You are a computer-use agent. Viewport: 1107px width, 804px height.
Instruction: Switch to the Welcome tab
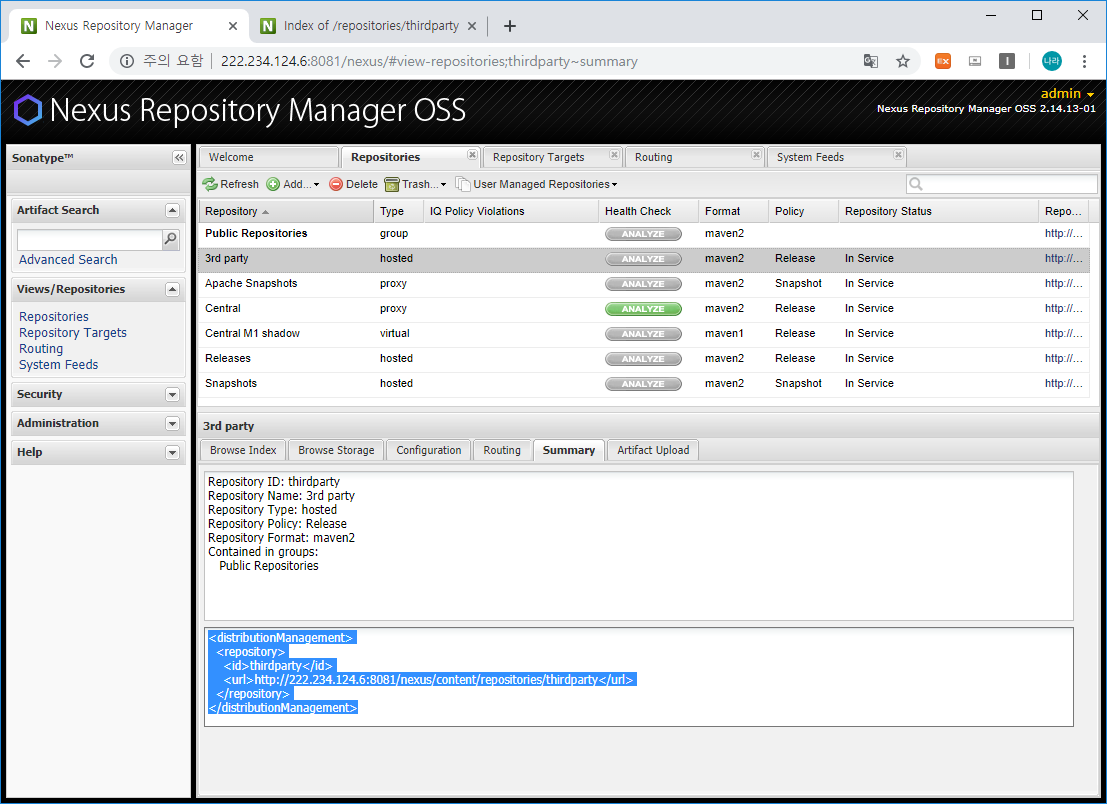tap(268, 157)
